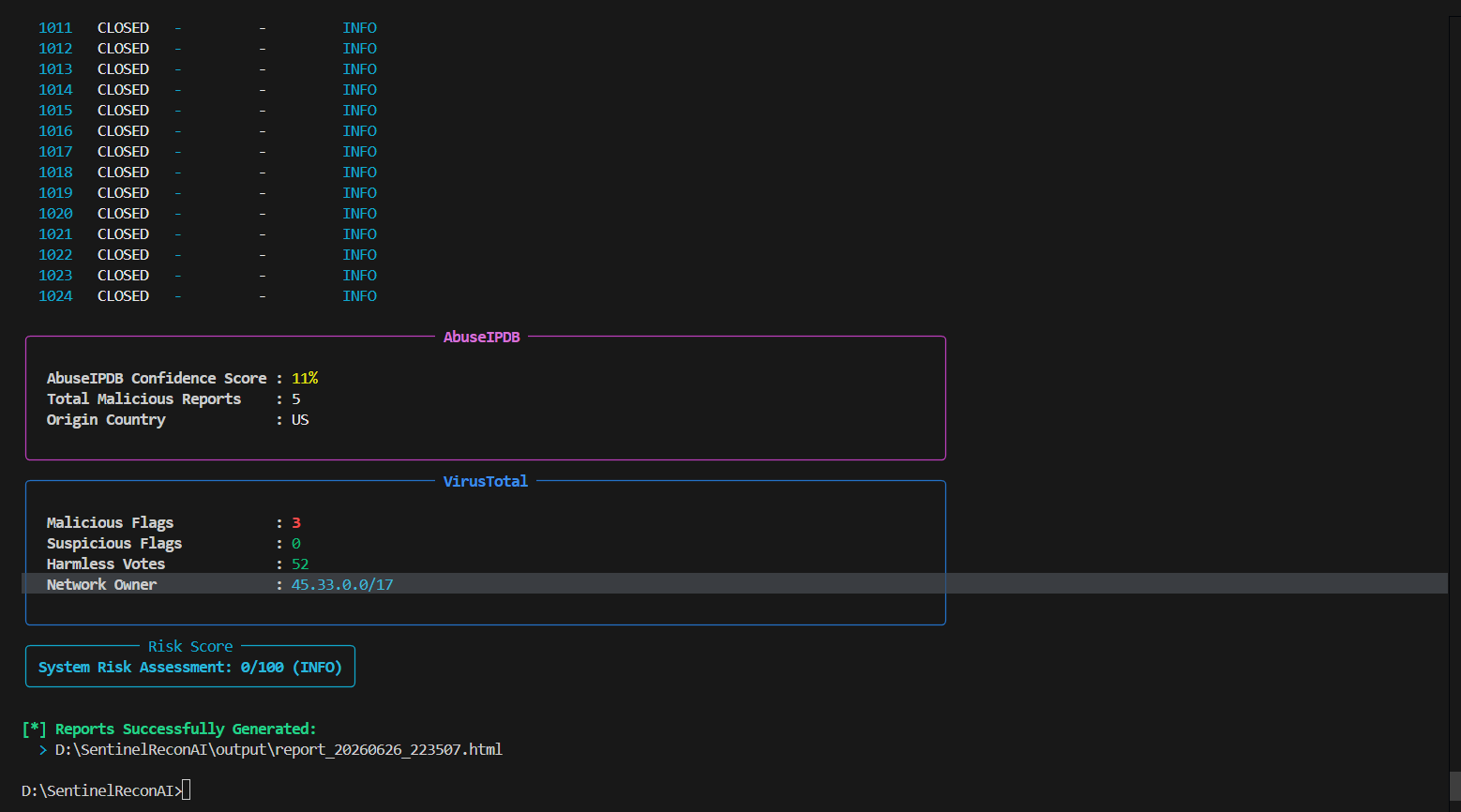Image resolution: width=1461 pixels, height=812 pixels.
Task: Click network value 45.33.0.0/17
Action: click(x=342, y=585)
